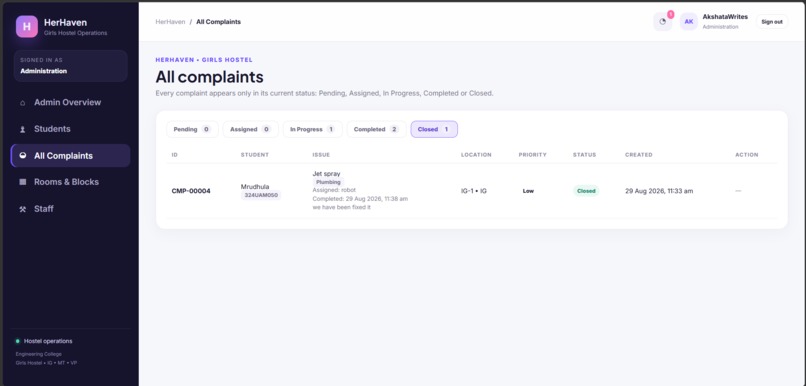Click the Plumbing category tag
The width and height of the screenshot is (806, 386).
pyautogui.click(x=328, y=182)
